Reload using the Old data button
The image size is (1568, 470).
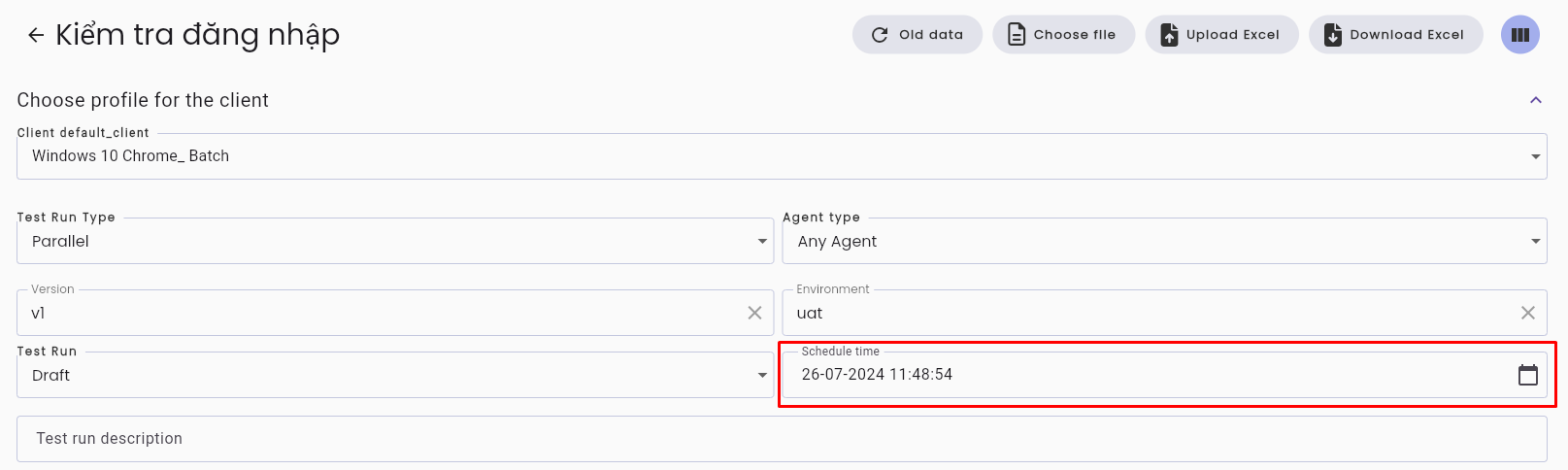tap(917, 35)
